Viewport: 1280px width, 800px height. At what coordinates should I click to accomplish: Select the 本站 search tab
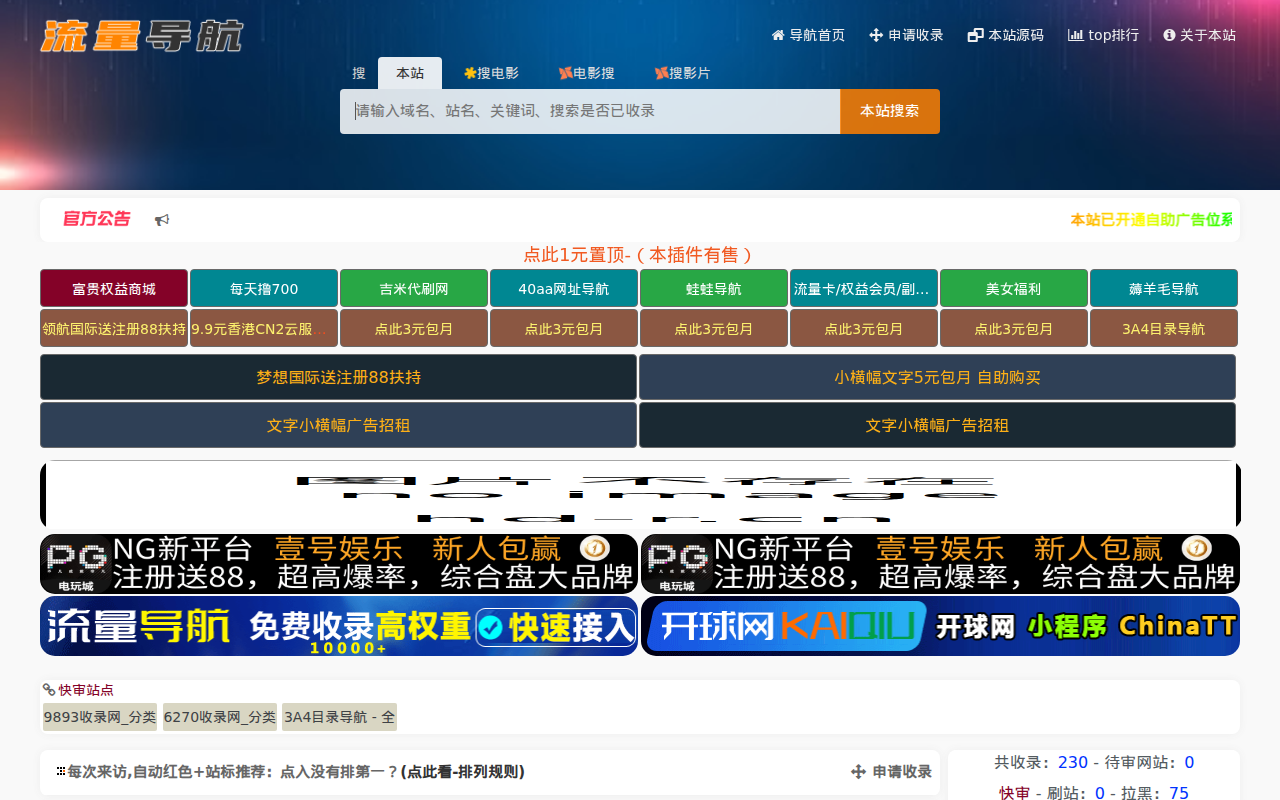(410, 73)
